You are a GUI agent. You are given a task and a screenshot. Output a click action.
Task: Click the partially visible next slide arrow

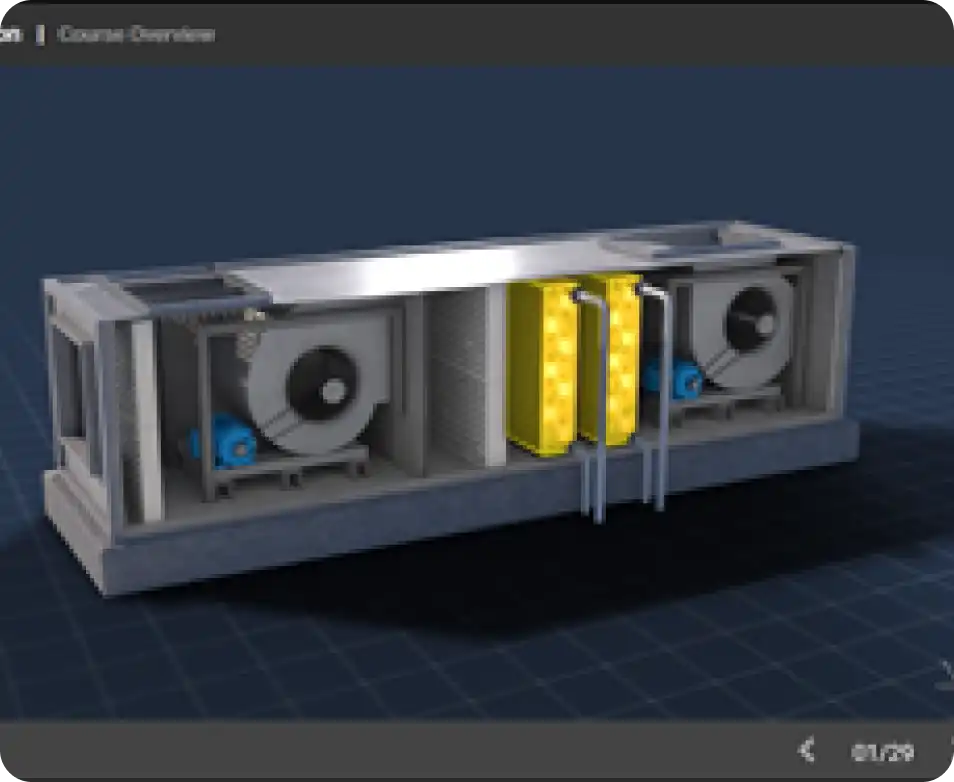pyautogui.click(x=948, y=750)
